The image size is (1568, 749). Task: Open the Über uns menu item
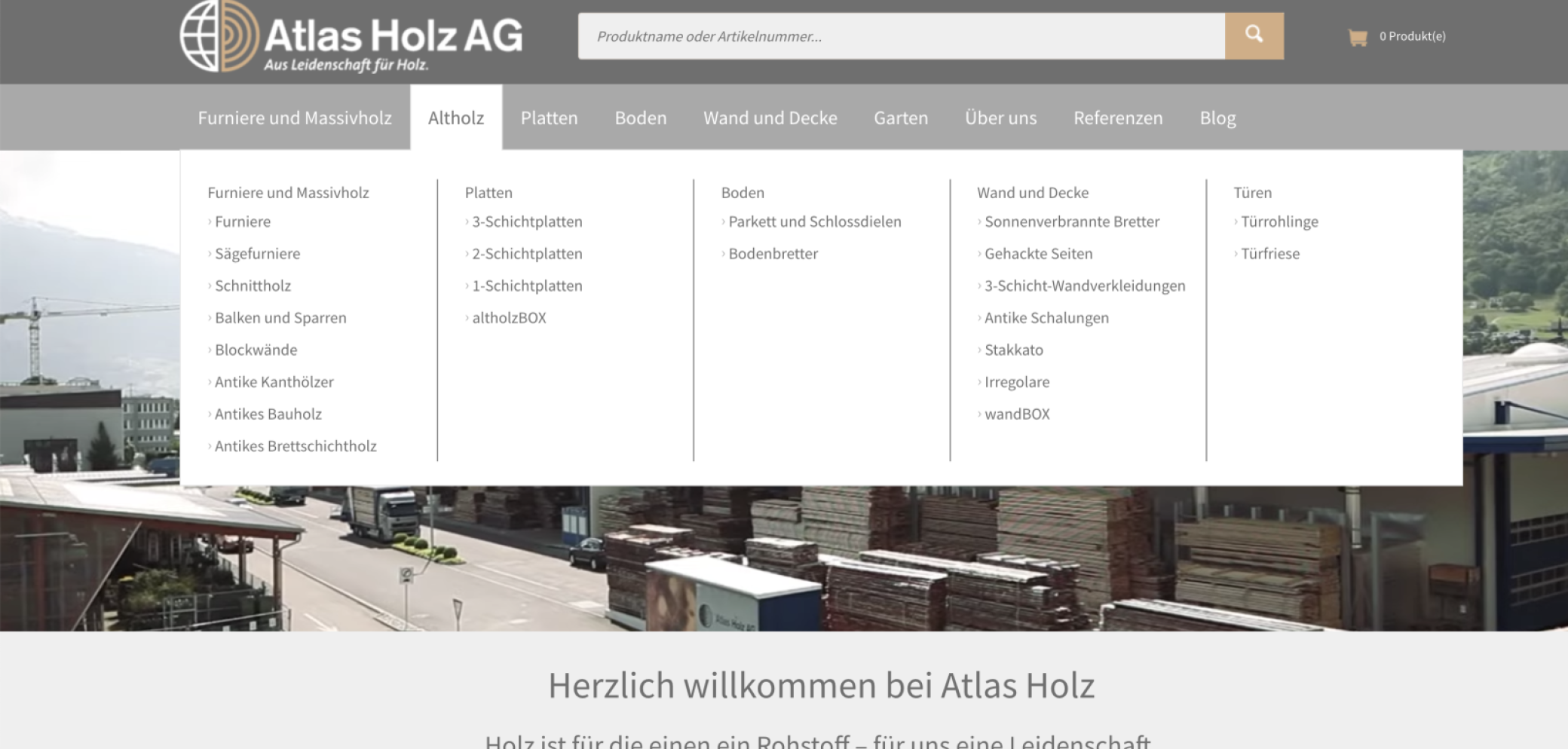(1000, 118)
